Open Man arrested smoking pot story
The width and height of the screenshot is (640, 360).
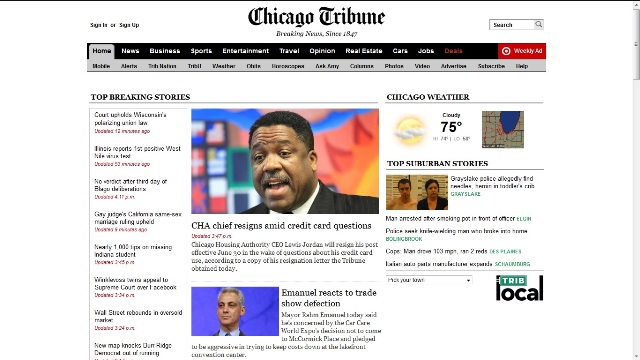click(450, 219)
